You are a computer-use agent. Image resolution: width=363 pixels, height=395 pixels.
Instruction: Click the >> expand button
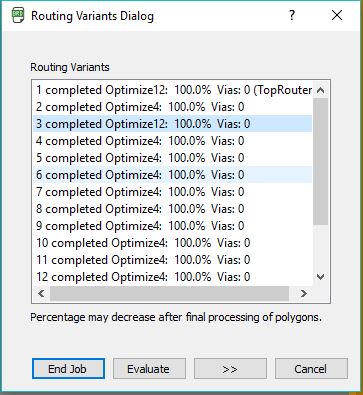tap(230, 369)
